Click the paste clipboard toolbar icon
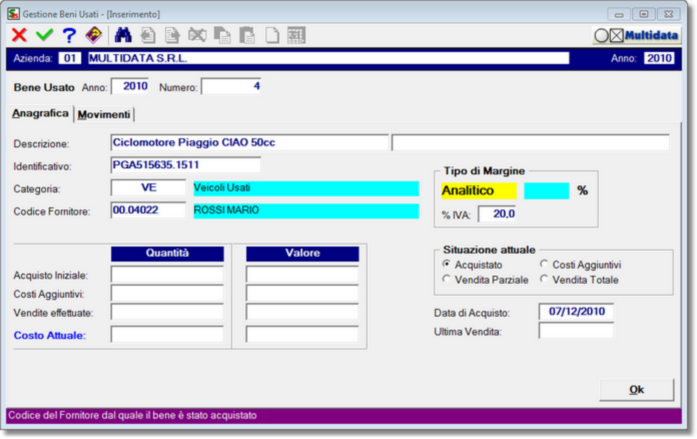Screen dimensions: 697x439 coord(247,35)
